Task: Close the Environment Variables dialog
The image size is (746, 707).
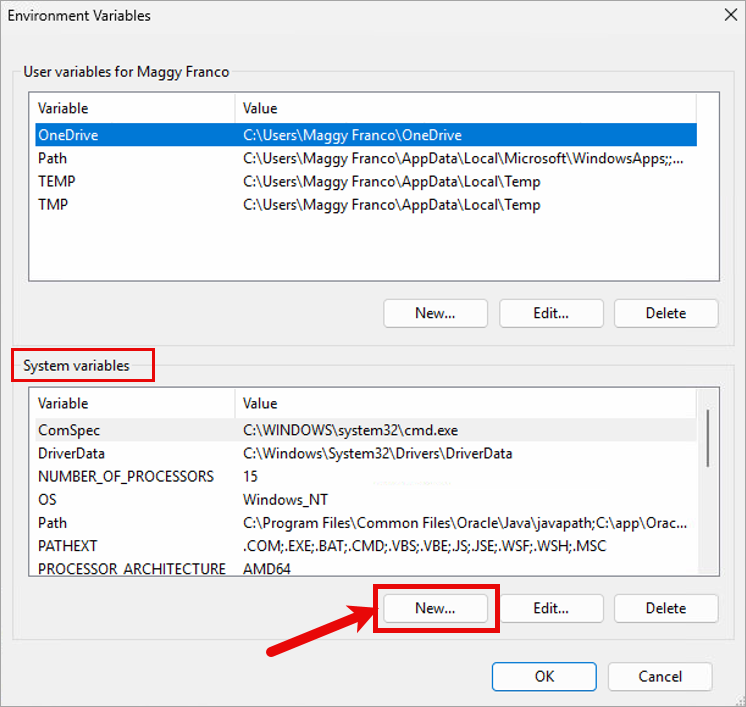Action: tap(726, 16)
